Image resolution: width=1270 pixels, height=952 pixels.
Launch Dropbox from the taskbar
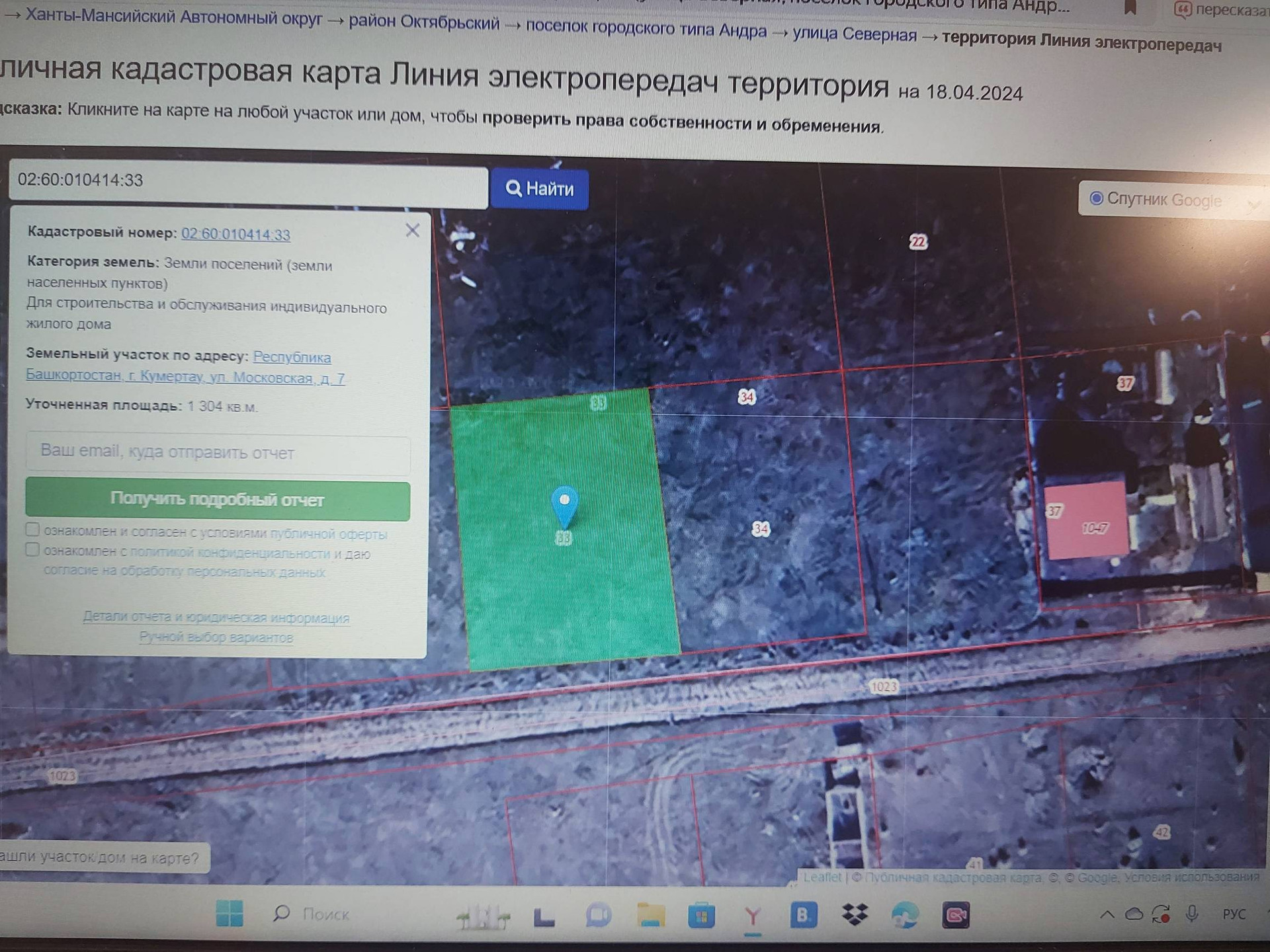855,915
